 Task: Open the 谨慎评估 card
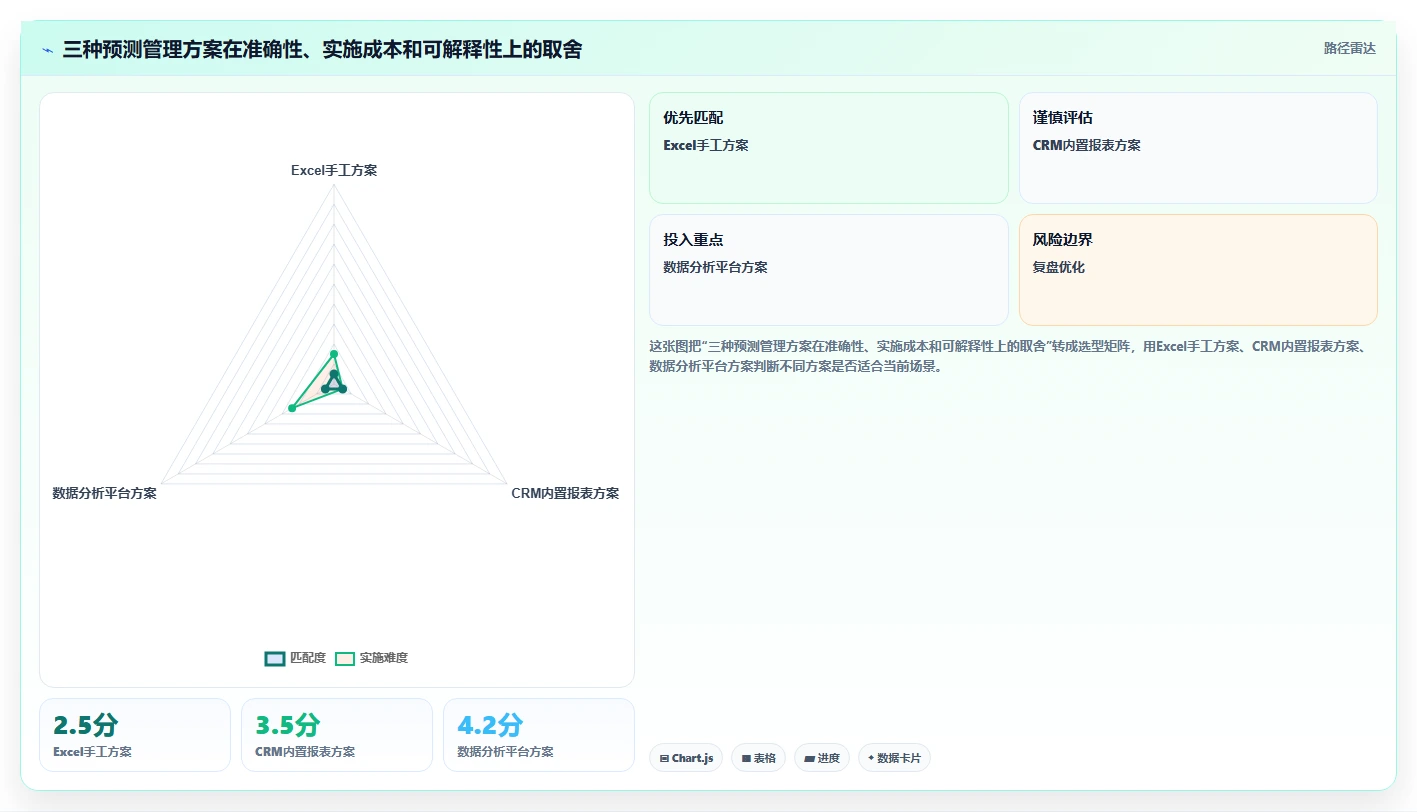click(1198, 148)
